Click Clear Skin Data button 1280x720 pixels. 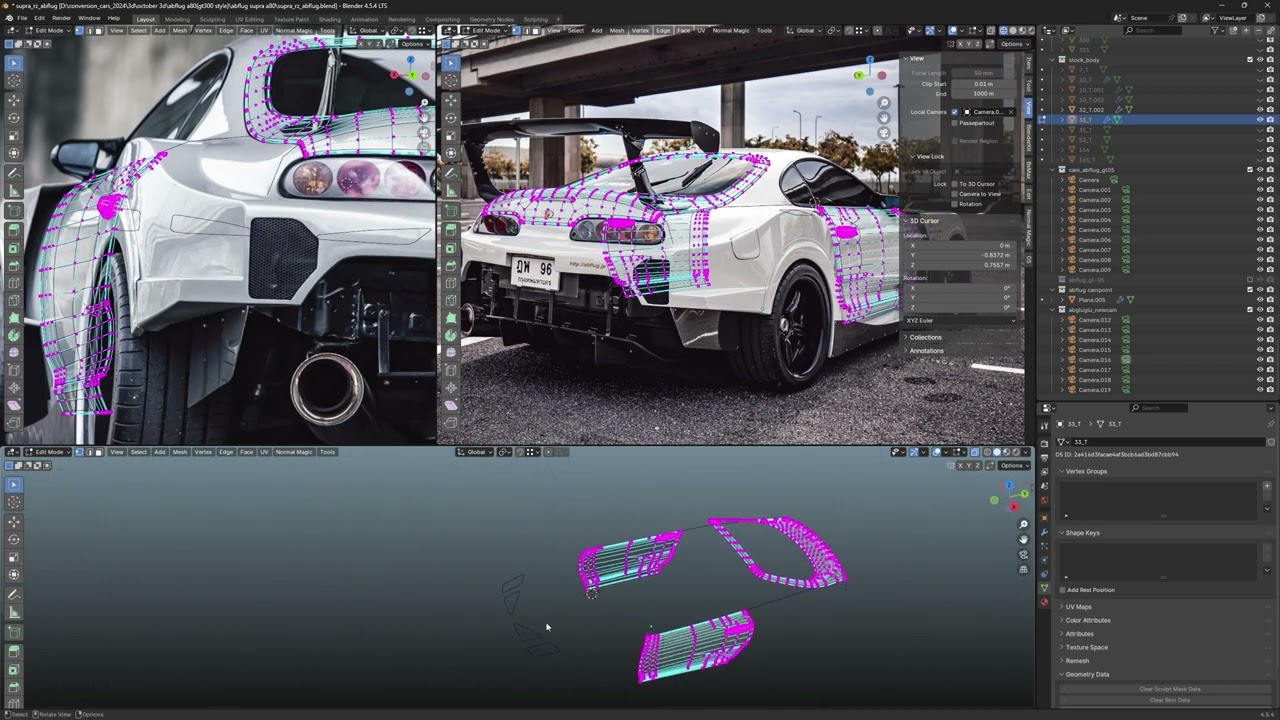point(1168,700)
